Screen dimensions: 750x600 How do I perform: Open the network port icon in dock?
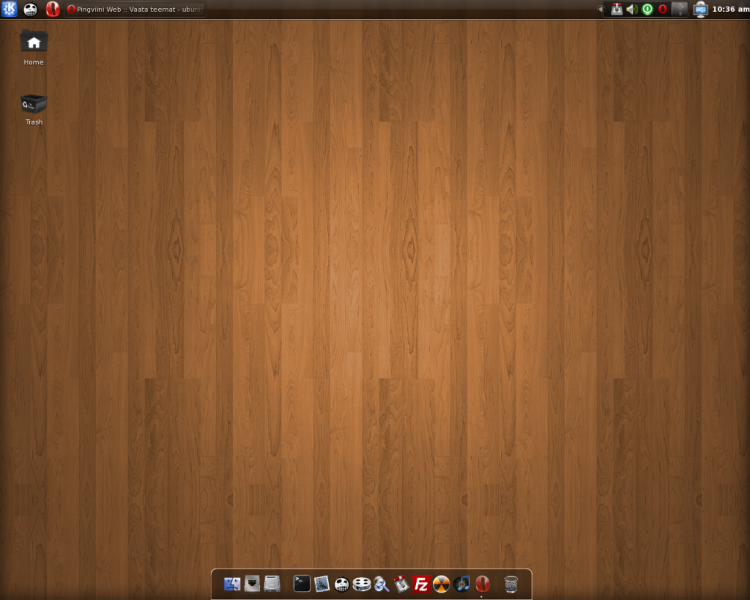(x=252, y=584)
